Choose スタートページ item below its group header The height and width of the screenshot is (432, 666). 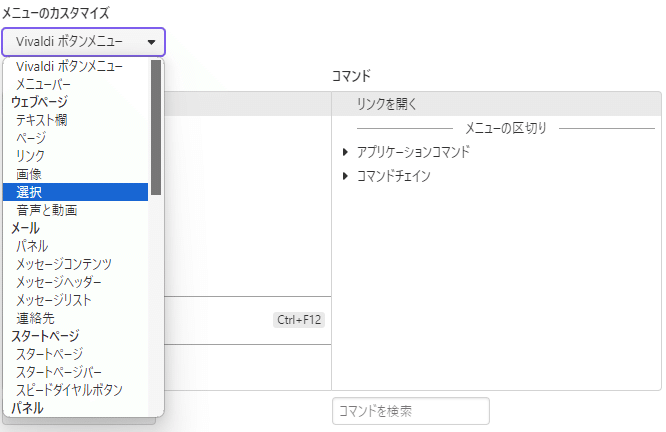click(x=76, y=354)
